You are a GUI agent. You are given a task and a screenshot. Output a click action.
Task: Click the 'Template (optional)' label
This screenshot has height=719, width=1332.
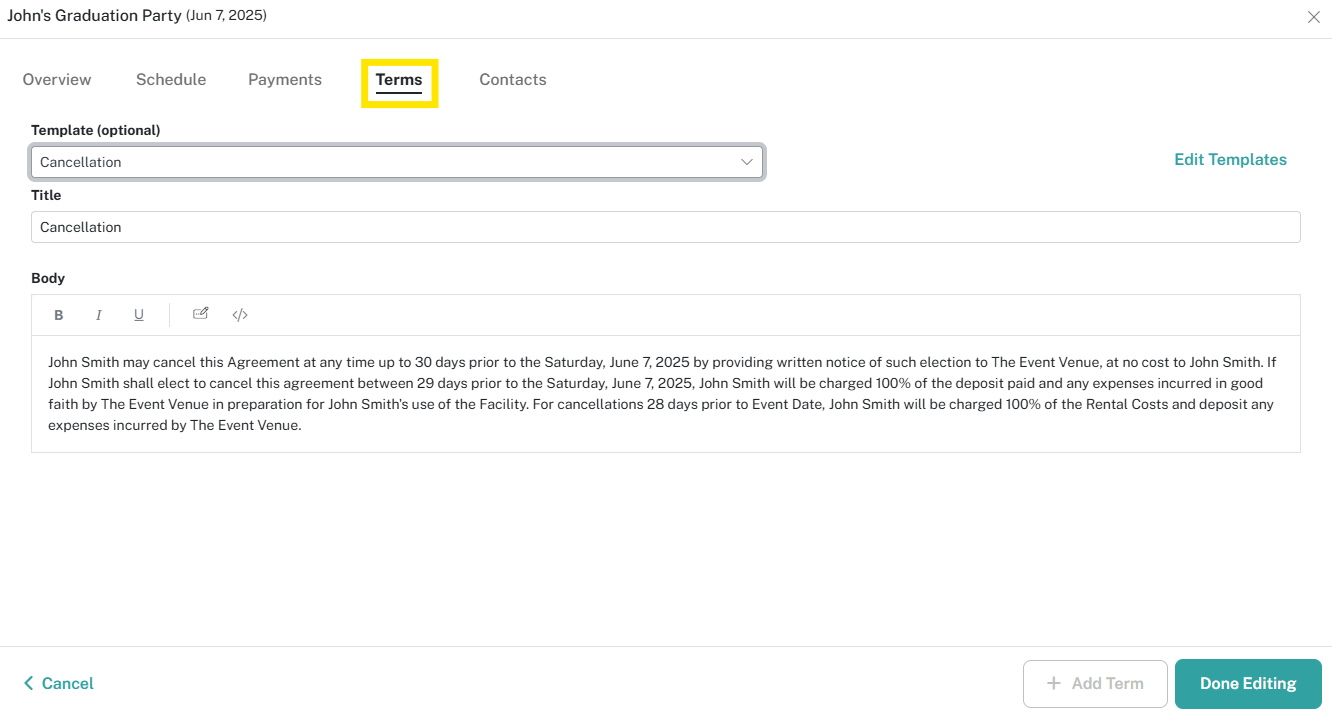pos(96,130)
